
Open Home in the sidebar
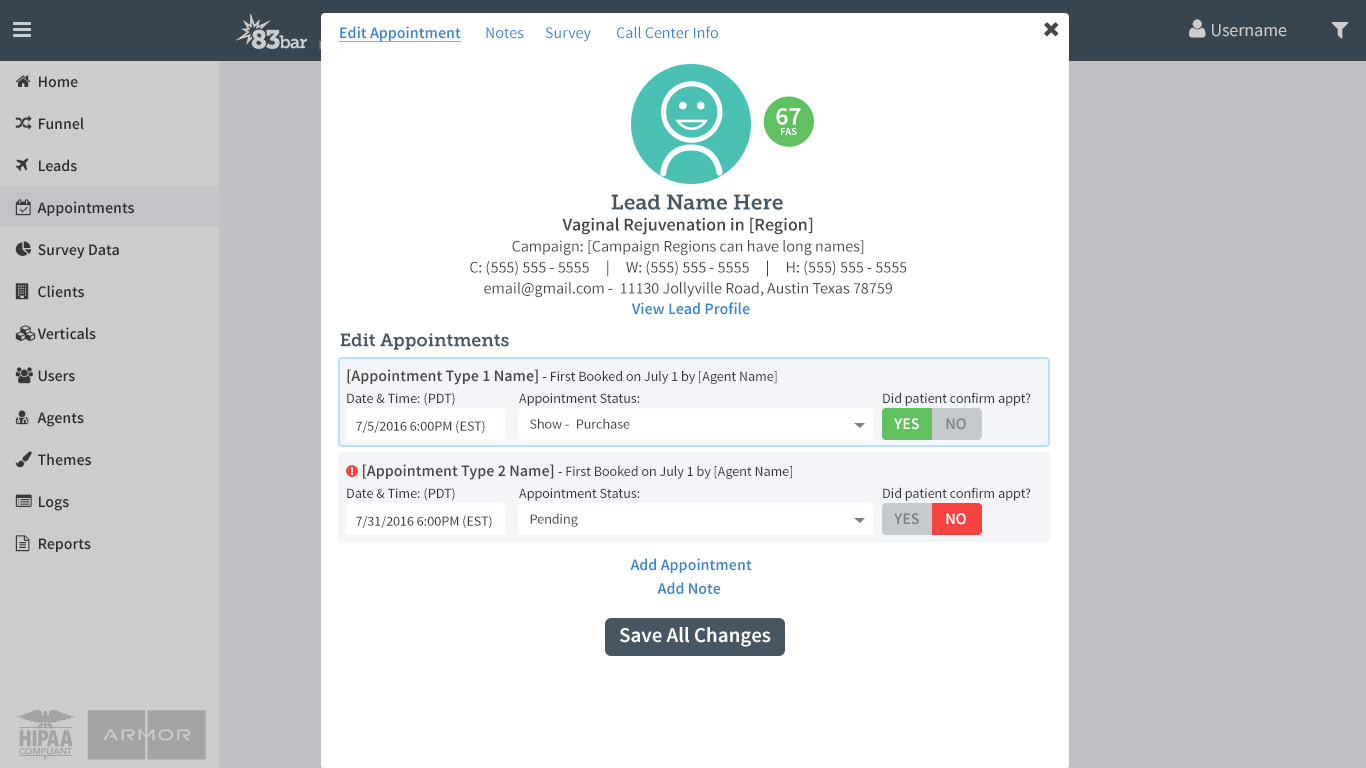(x=109, y=81)
